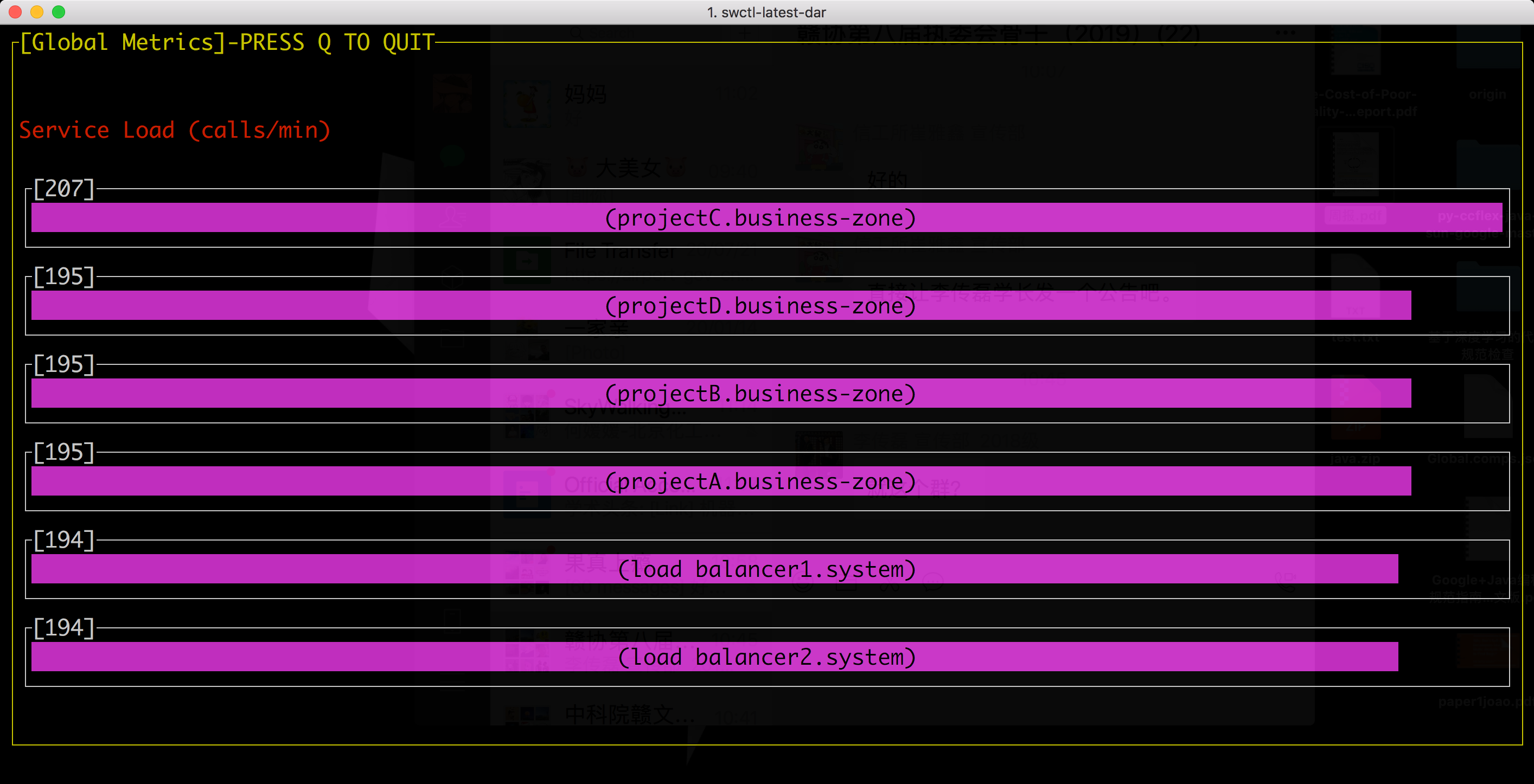
Task: Click the [207] value above projectC bar
Action: (x=63, y=189)
